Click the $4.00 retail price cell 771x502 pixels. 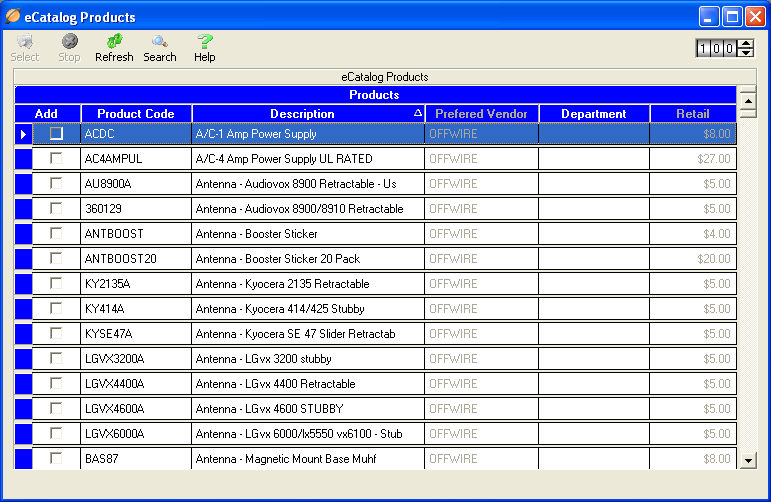[693, 234]
